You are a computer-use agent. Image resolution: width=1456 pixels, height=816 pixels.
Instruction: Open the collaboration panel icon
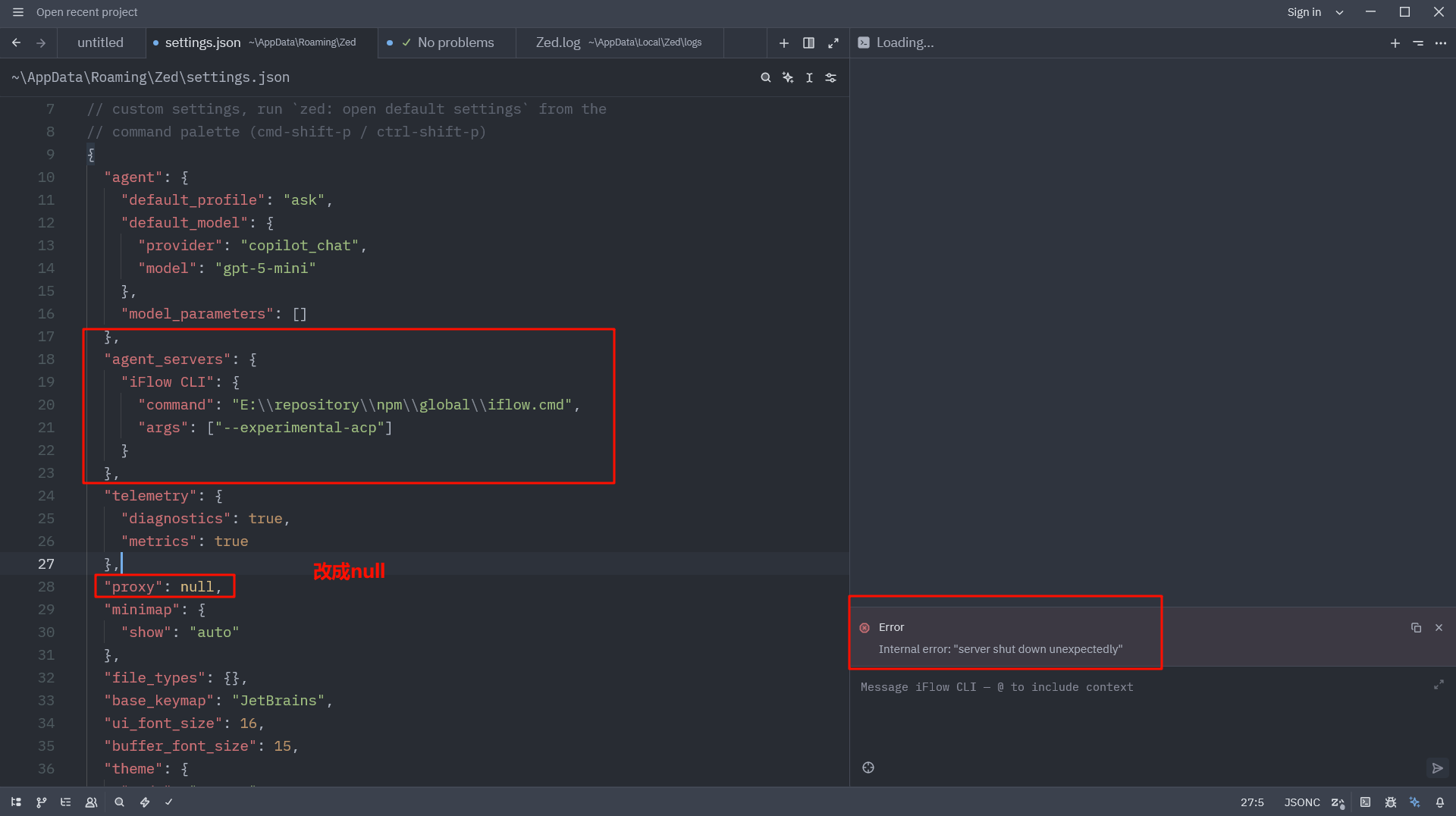[x=91, y=802]
